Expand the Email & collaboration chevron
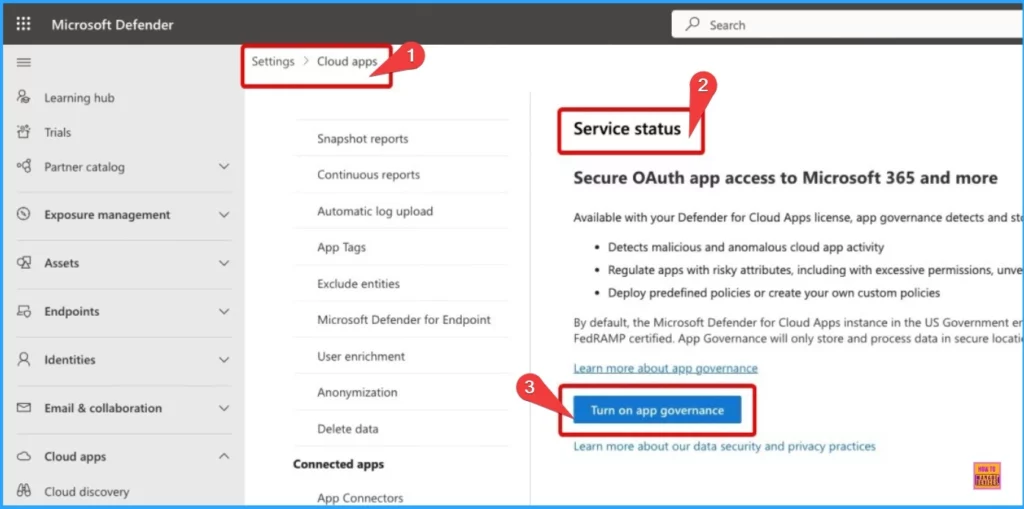Viewport: 1024px width, 509px height. point(224,408)
